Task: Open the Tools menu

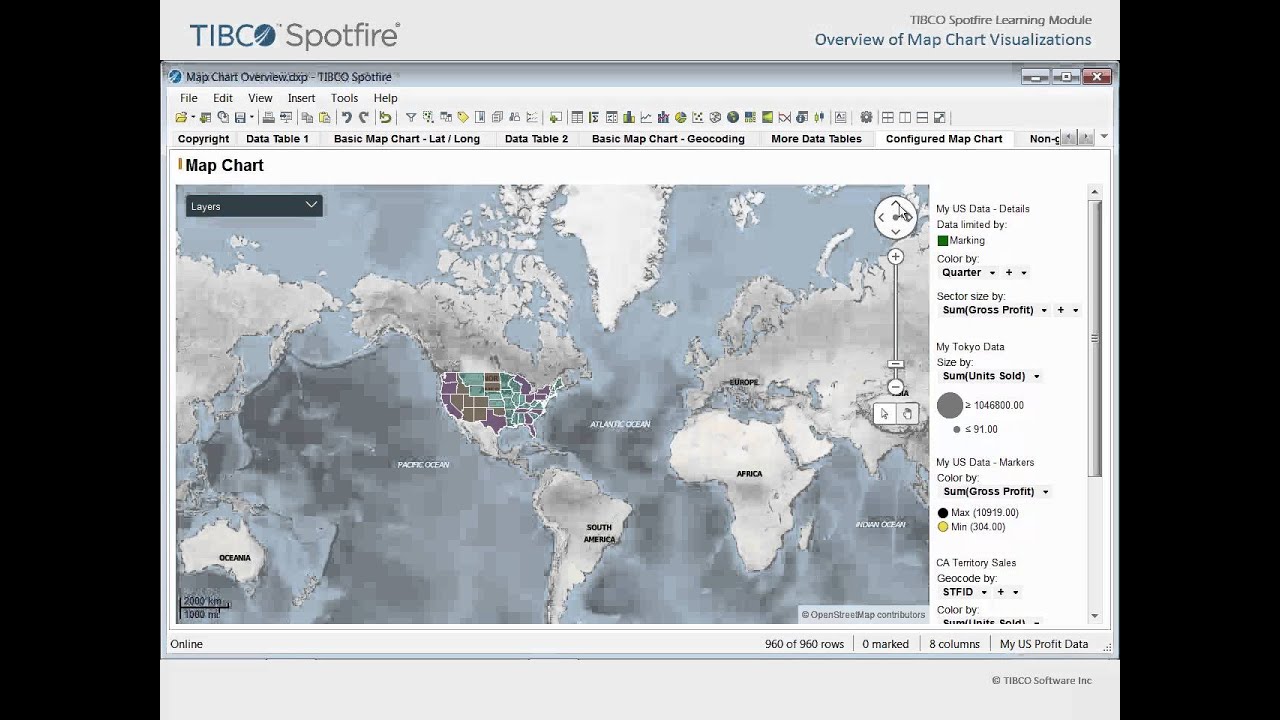Action: 344,98
